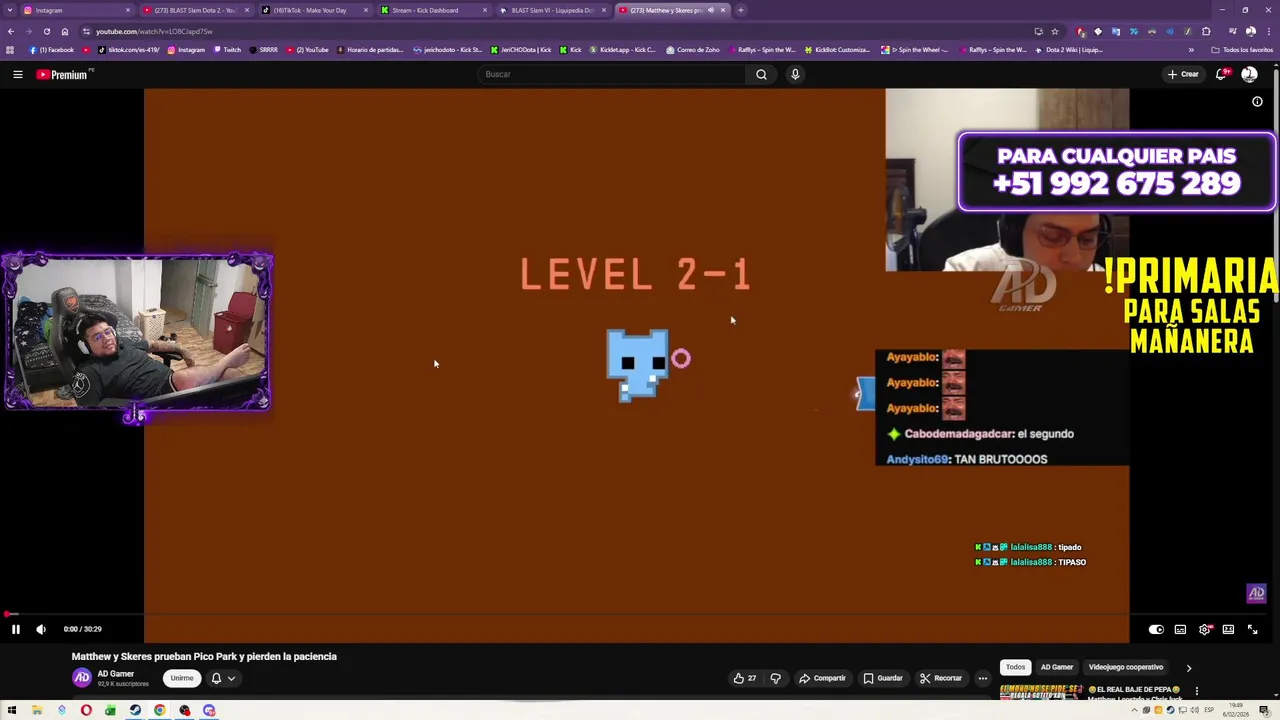Viewport: 1280px width, 720px height.
Task: Open the Todos los favoritos folder
Action: 1243,50
